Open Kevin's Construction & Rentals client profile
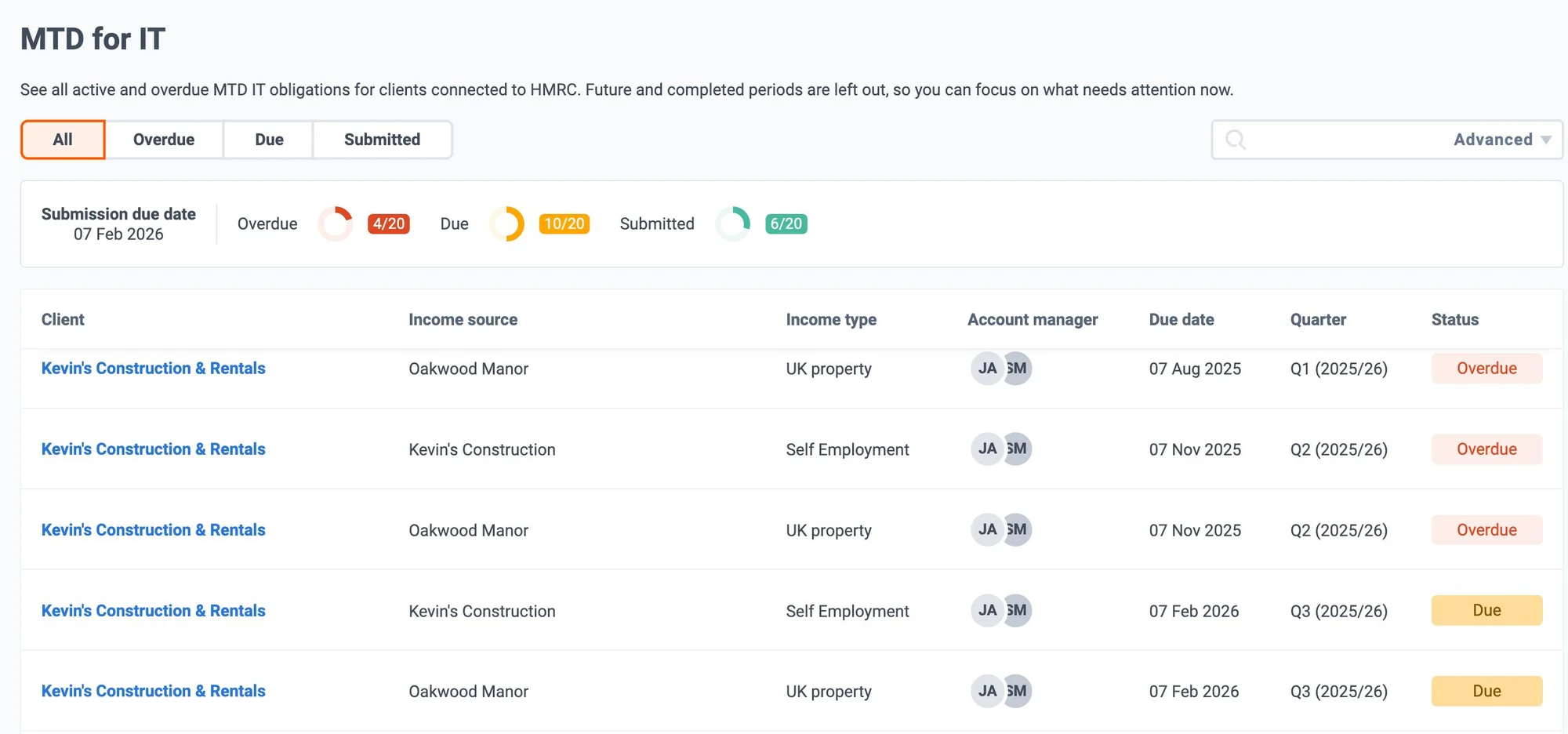Screen dimensions: 1568x734 154,368
